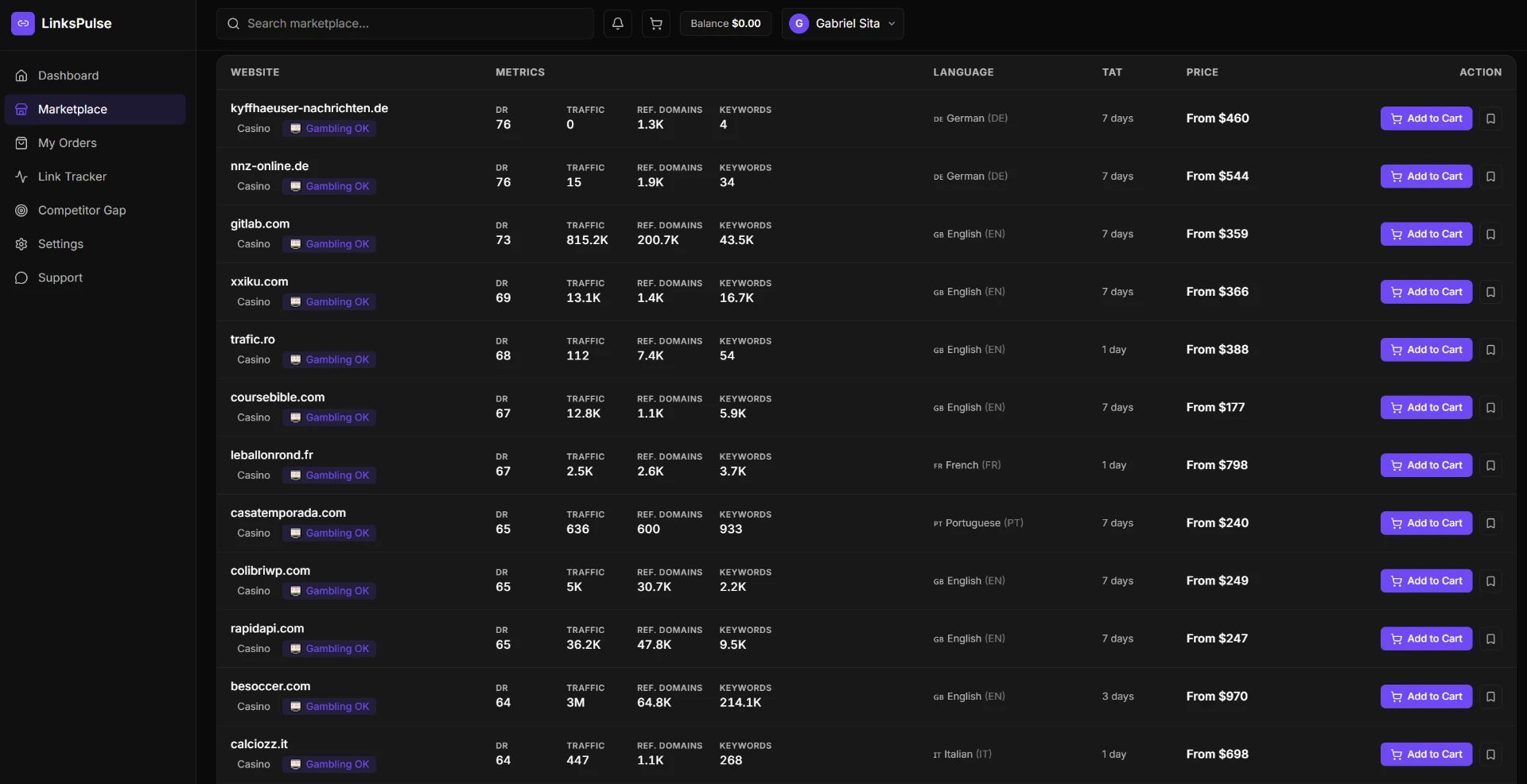Save xxiku.com to bookmarks
The height and width of the screenshot is (784, 1527).
point(1491,292)
